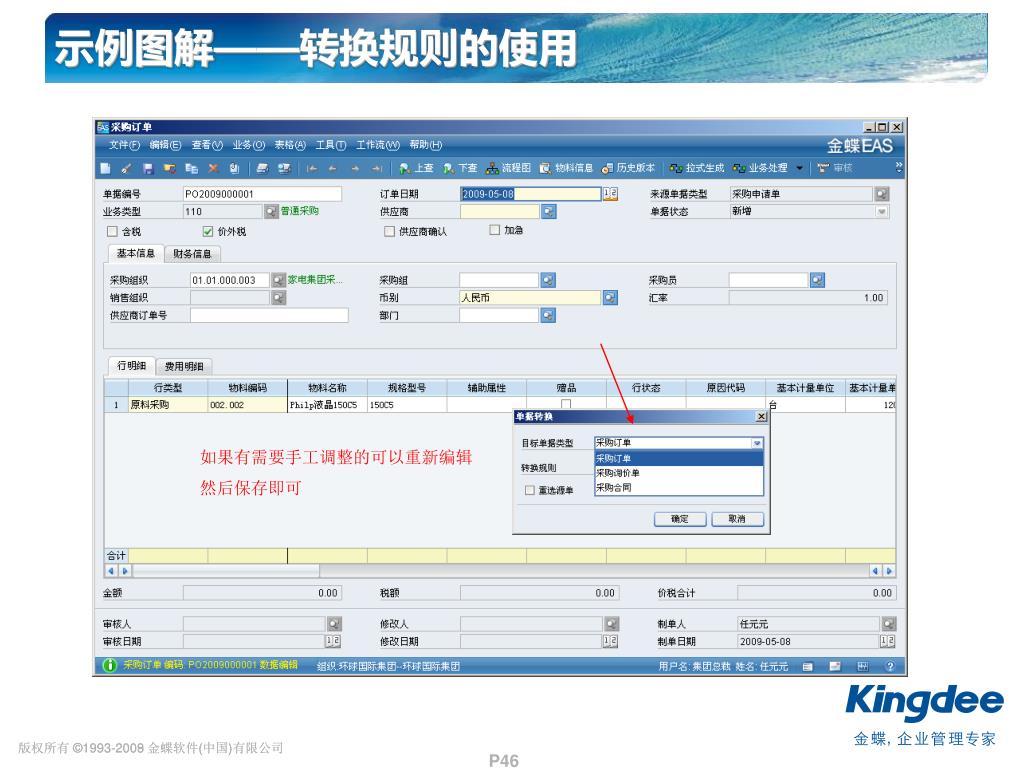The image size is (1024, 768).
Task: Go to next record arrow icon
Action: pos(355,168)
